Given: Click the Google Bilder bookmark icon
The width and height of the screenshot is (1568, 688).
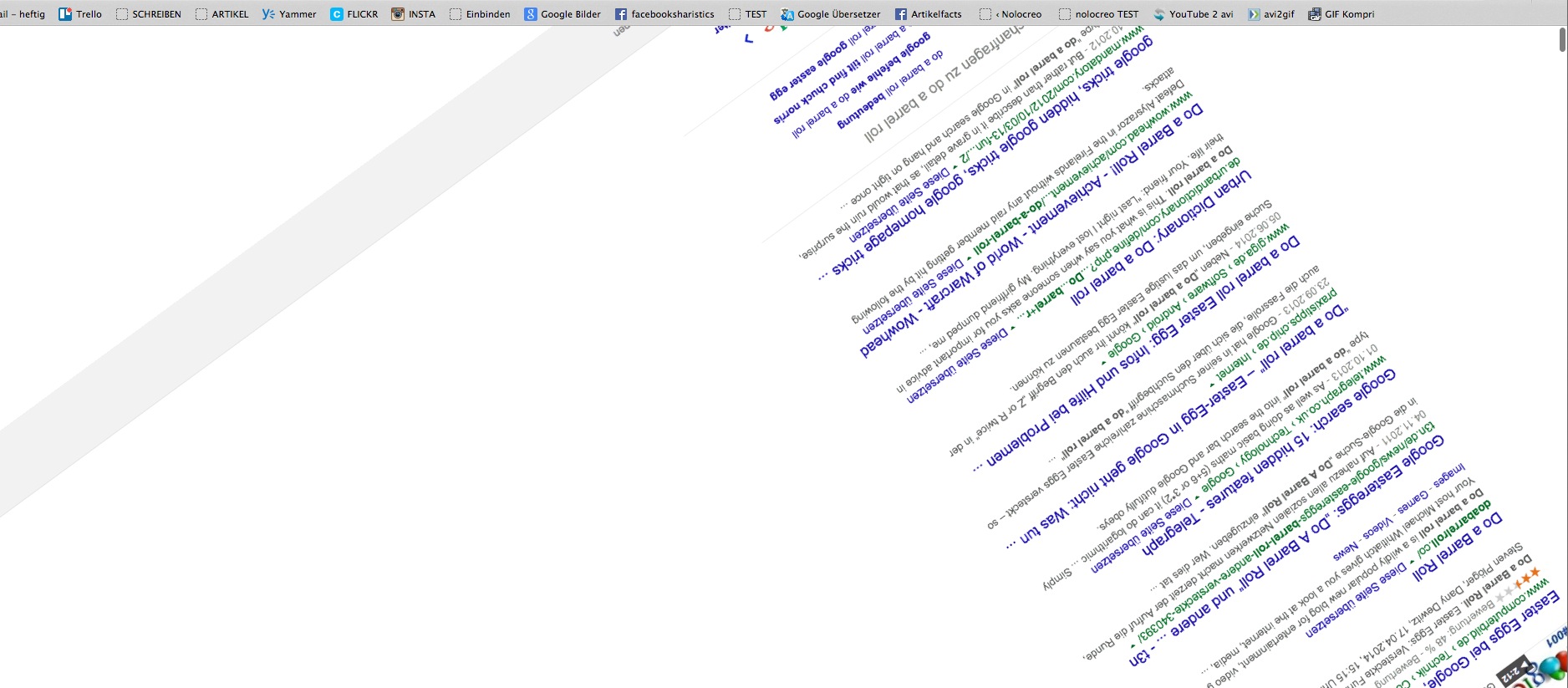Looking at the screenshot, I should (531, 14).
